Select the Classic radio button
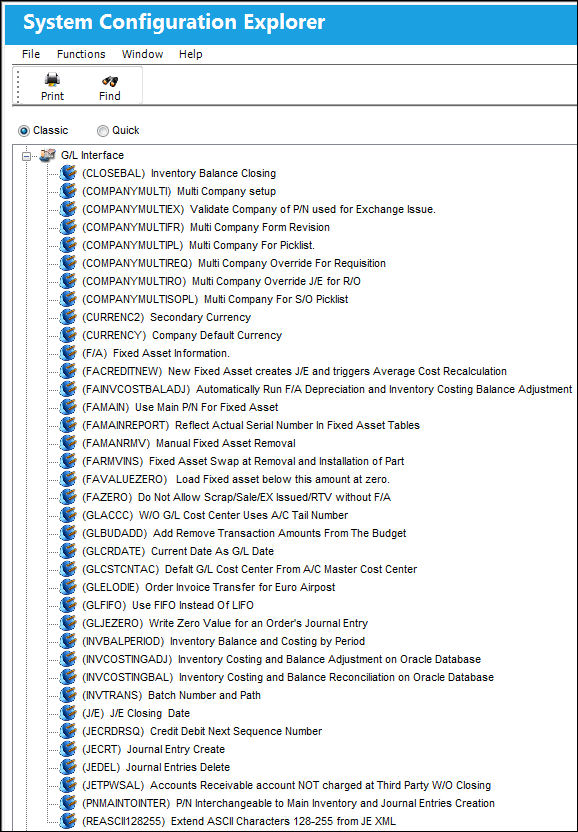The image size is (578, 832). [24, 131]
